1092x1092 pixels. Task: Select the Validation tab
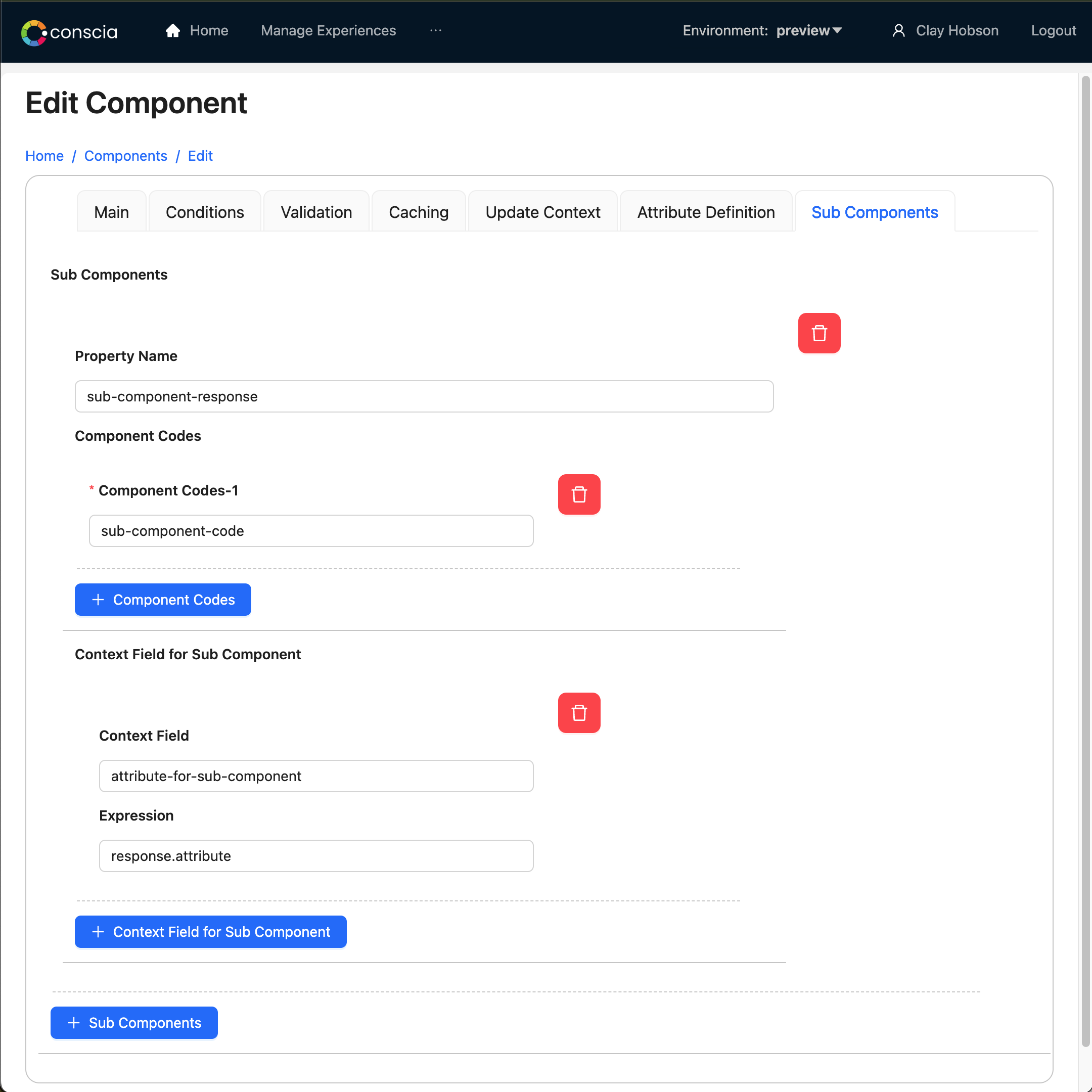316,211
